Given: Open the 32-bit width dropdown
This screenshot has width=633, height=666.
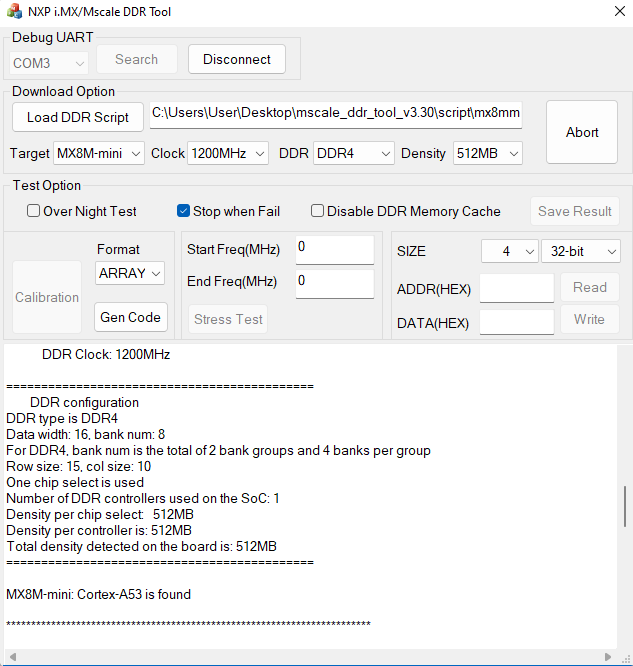Looking at the screenshot, I should 581,251.
